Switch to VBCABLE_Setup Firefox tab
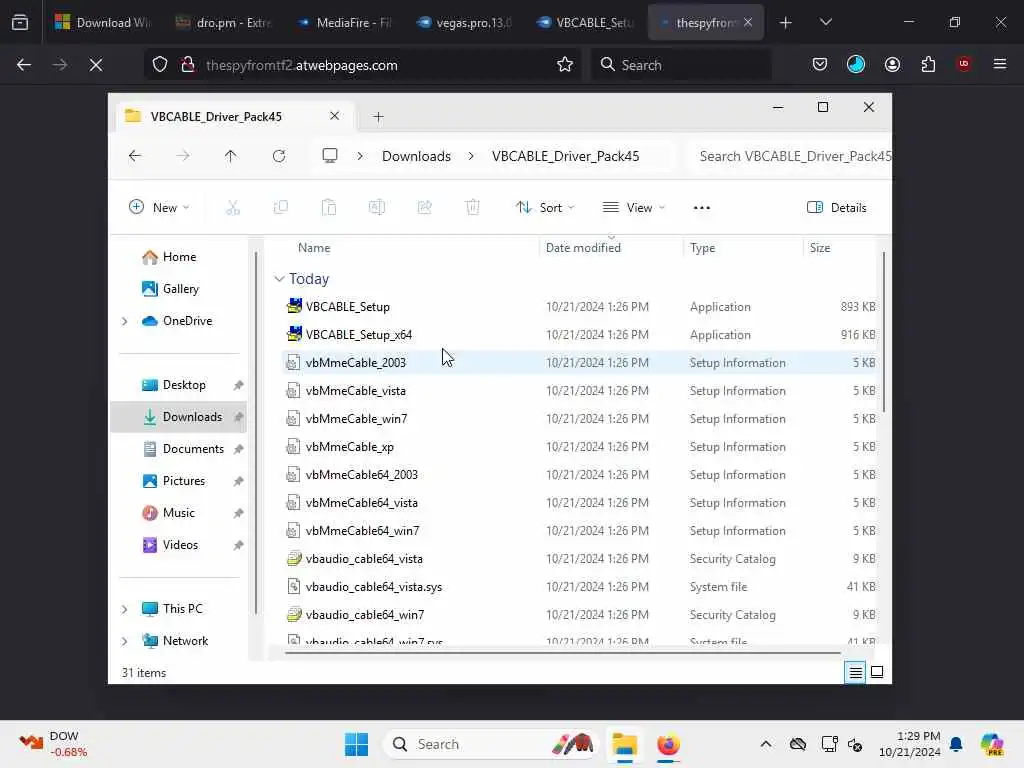1024x768 pixels. click(584, 22)
